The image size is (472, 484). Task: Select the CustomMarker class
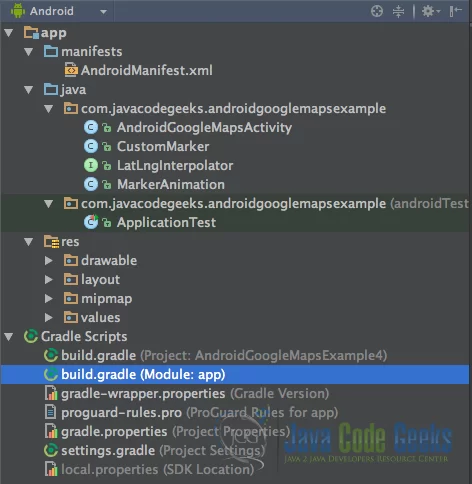tap(147, 147)
